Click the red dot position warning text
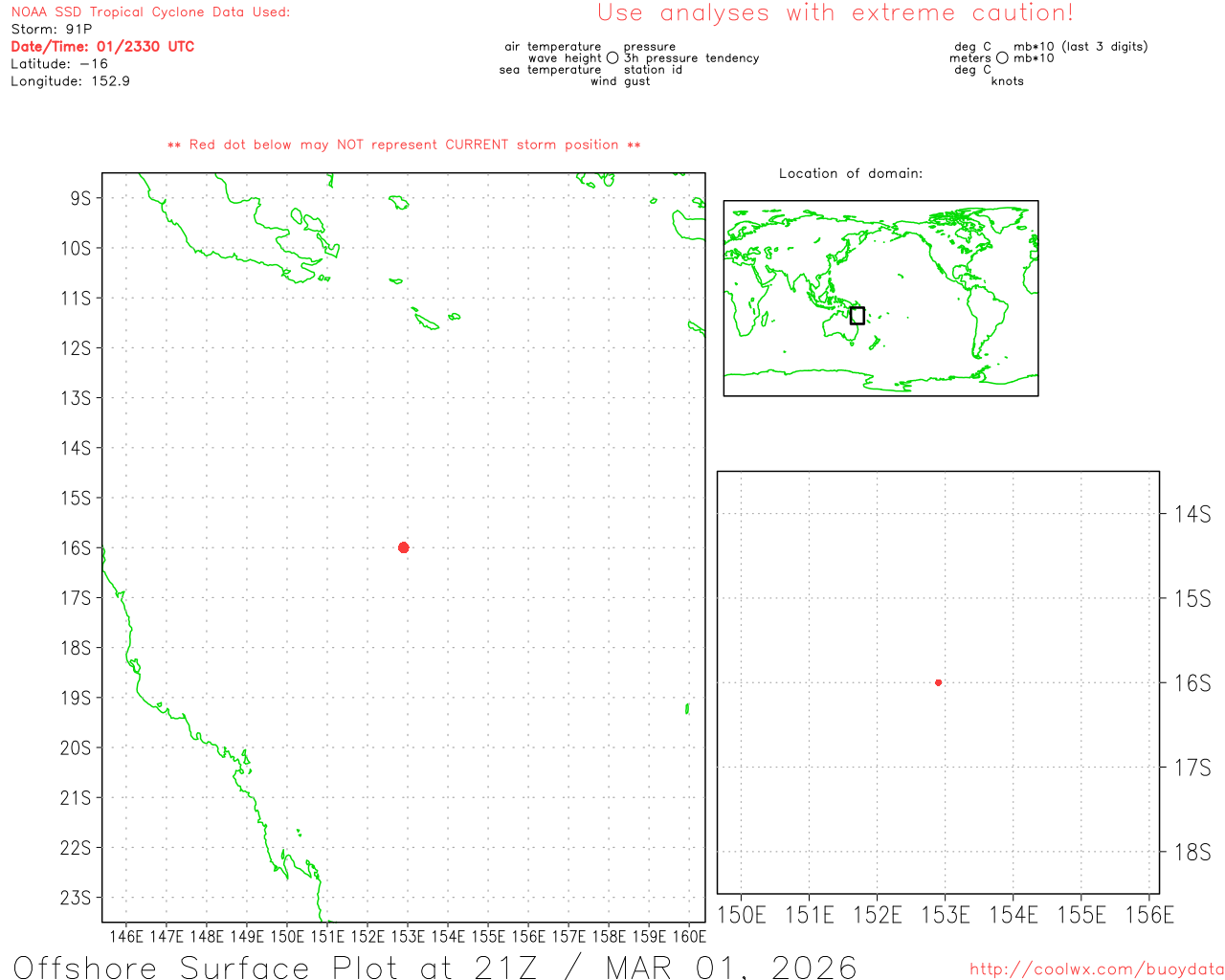This screenshot has width=1225, height=980. pos(404,145)
